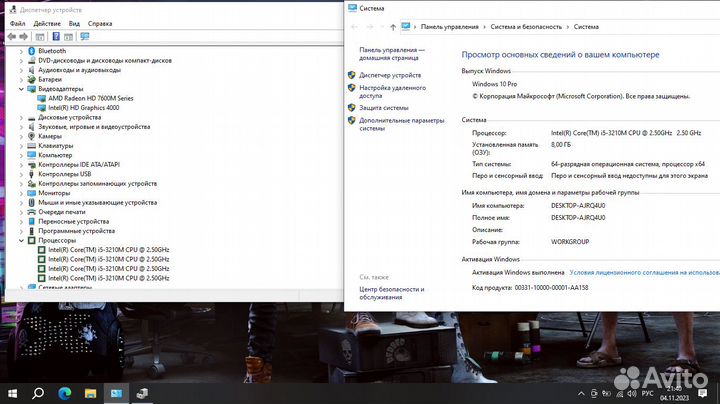Expand Звуковые, игровые и видеоустройства
The height and width of the screenshot is (404, 720).
click(21, 127)
